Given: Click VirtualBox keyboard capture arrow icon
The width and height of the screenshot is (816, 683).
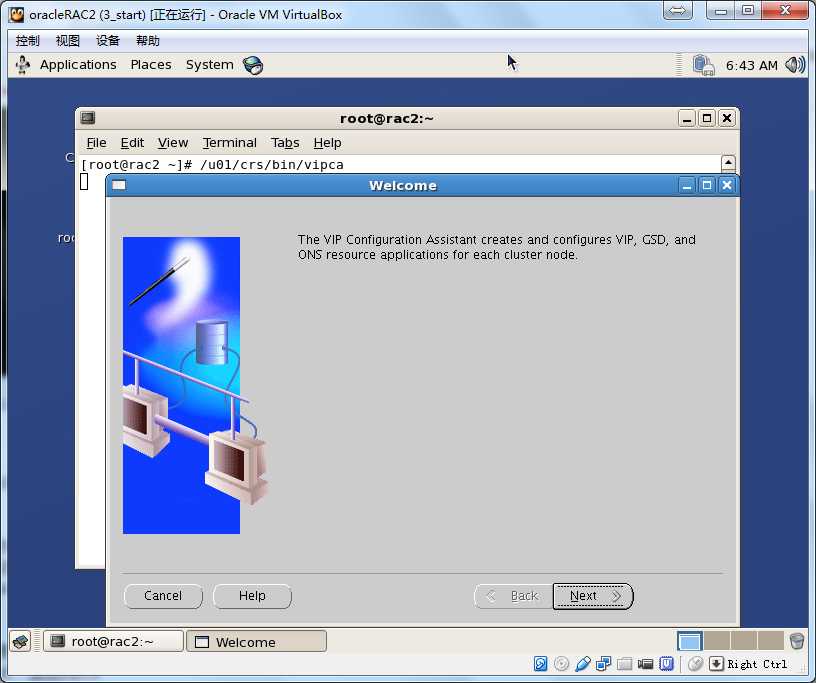Looking at the screenshot, I should pos(716,664).
